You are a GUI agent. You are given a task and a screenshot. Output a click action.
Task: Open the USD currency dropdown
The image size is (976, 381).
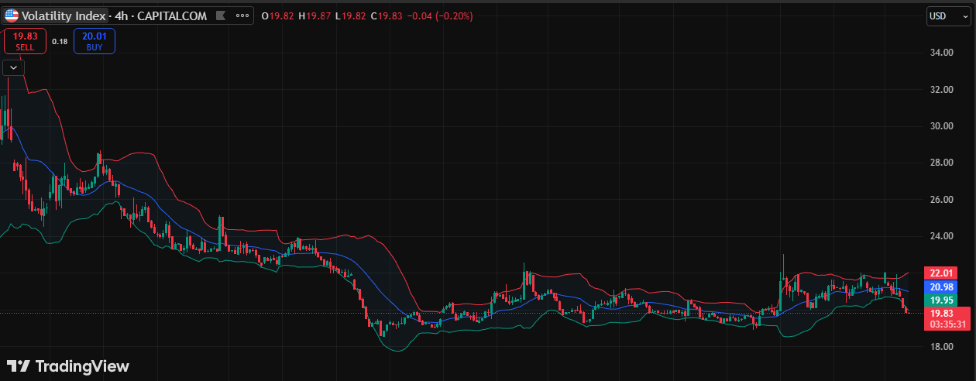point(948,16)
